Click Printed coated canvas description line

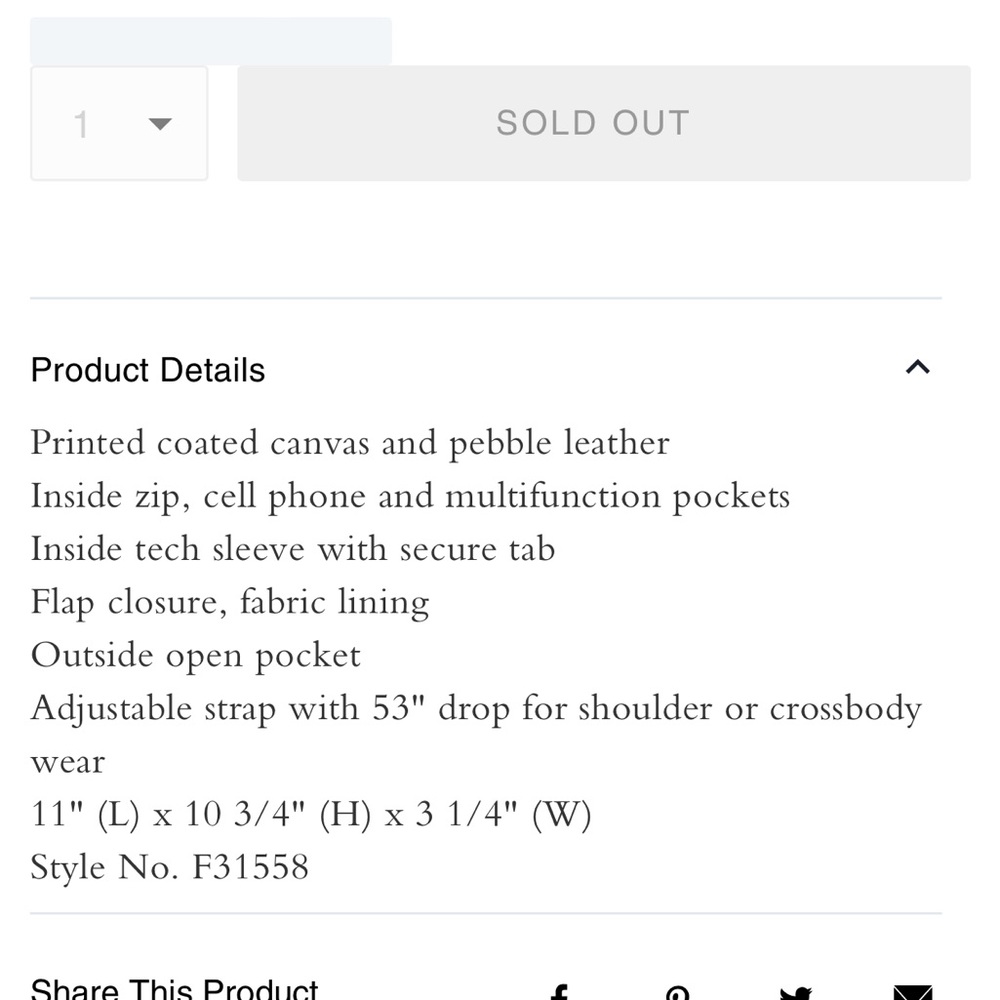pyautogui.click(x=350, y=443)
